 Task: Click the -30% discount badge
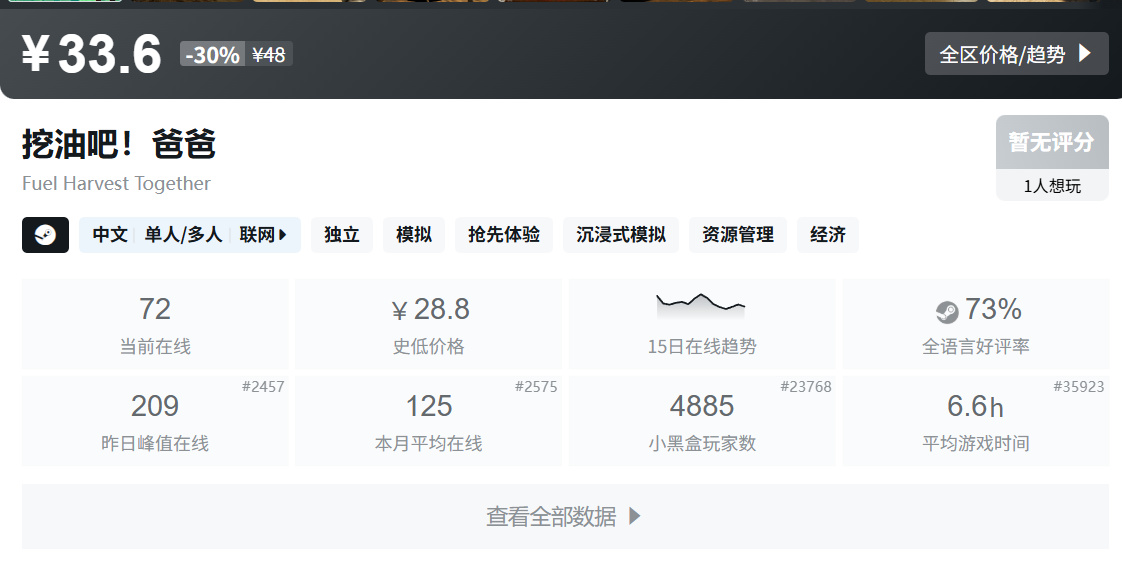pos(213,54)
